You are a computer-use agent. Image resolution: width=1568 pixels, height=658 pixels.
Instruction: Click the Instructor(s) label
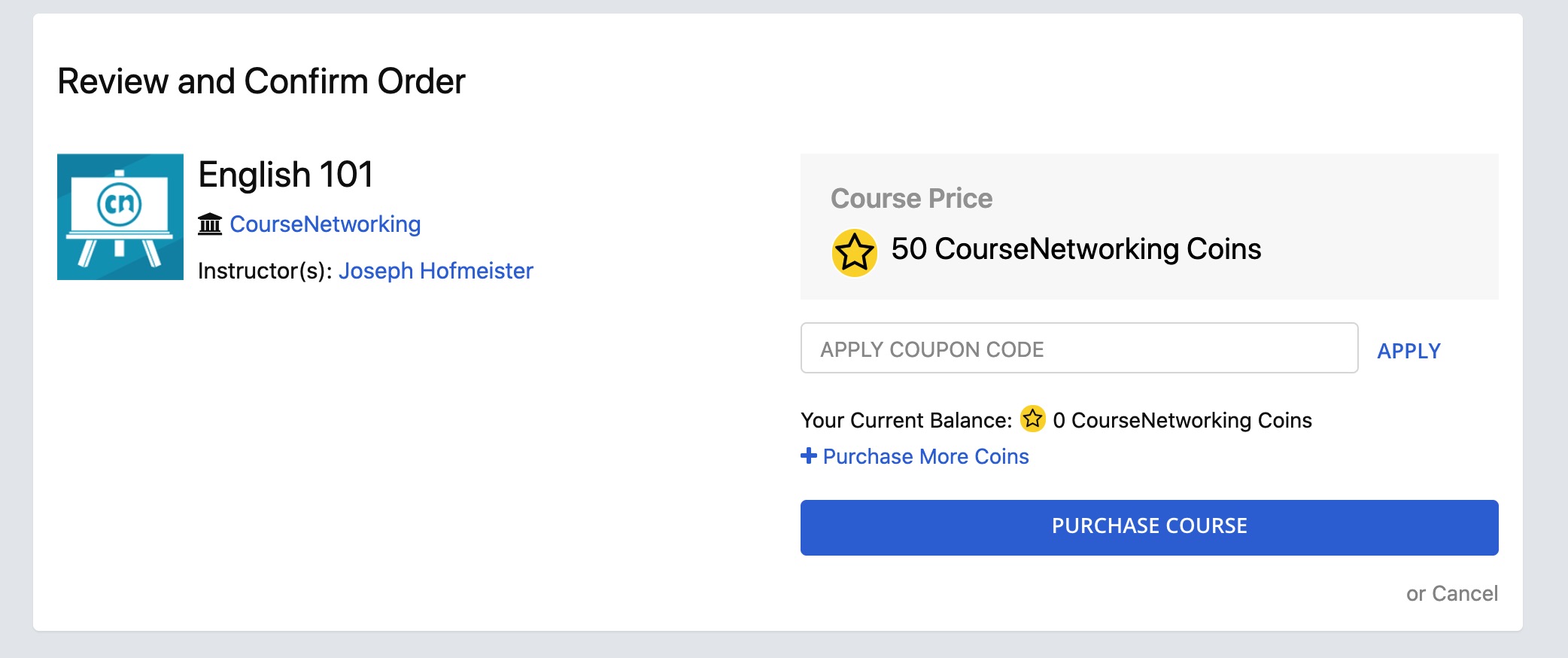265,271
